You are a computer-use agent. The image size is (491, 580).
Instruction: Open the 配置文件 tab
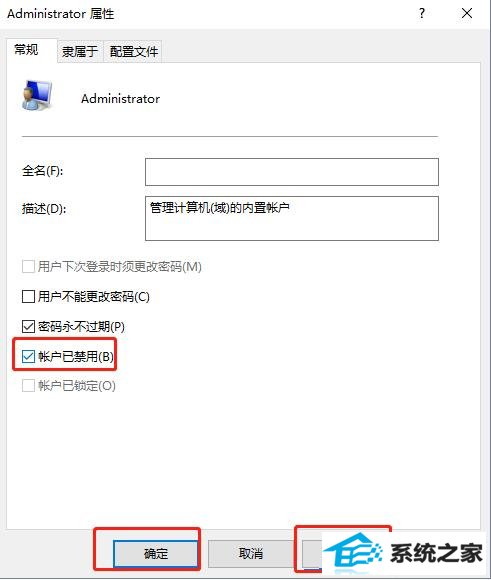[134, 51]
